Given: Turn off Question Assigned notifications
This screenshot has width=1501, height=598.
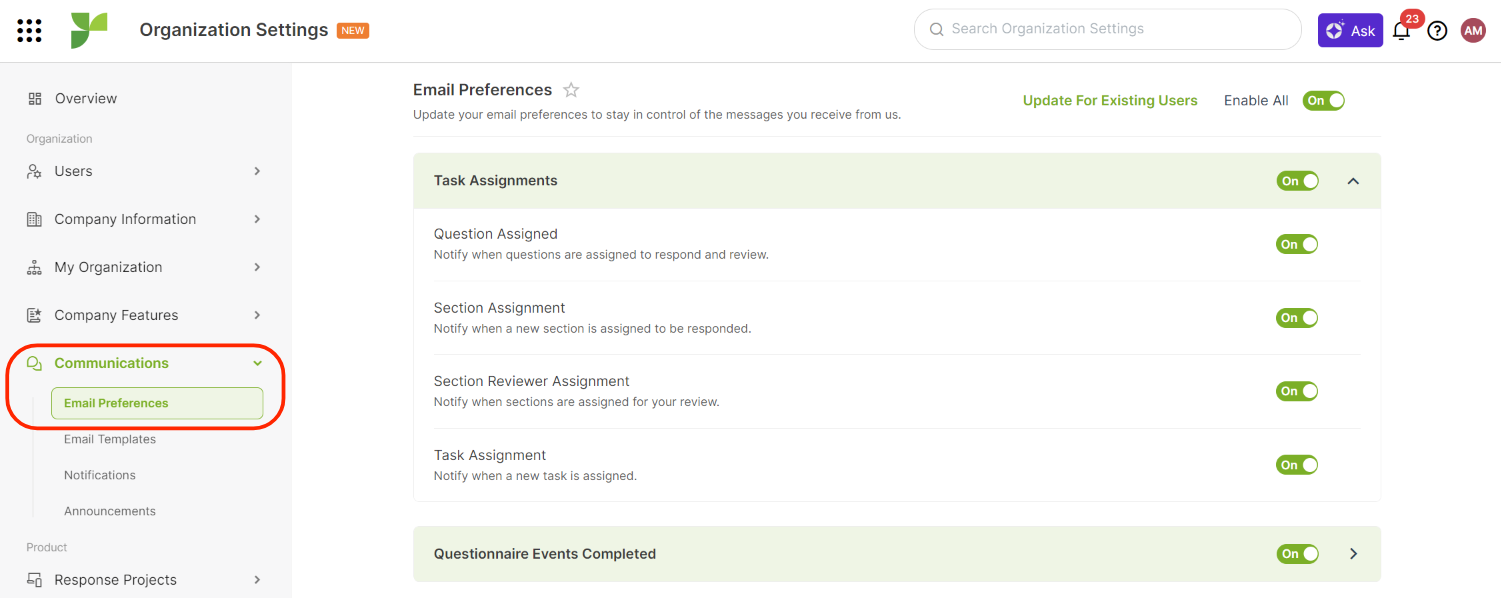Looking at the screenshot, I should click(x=1297, y=244).
